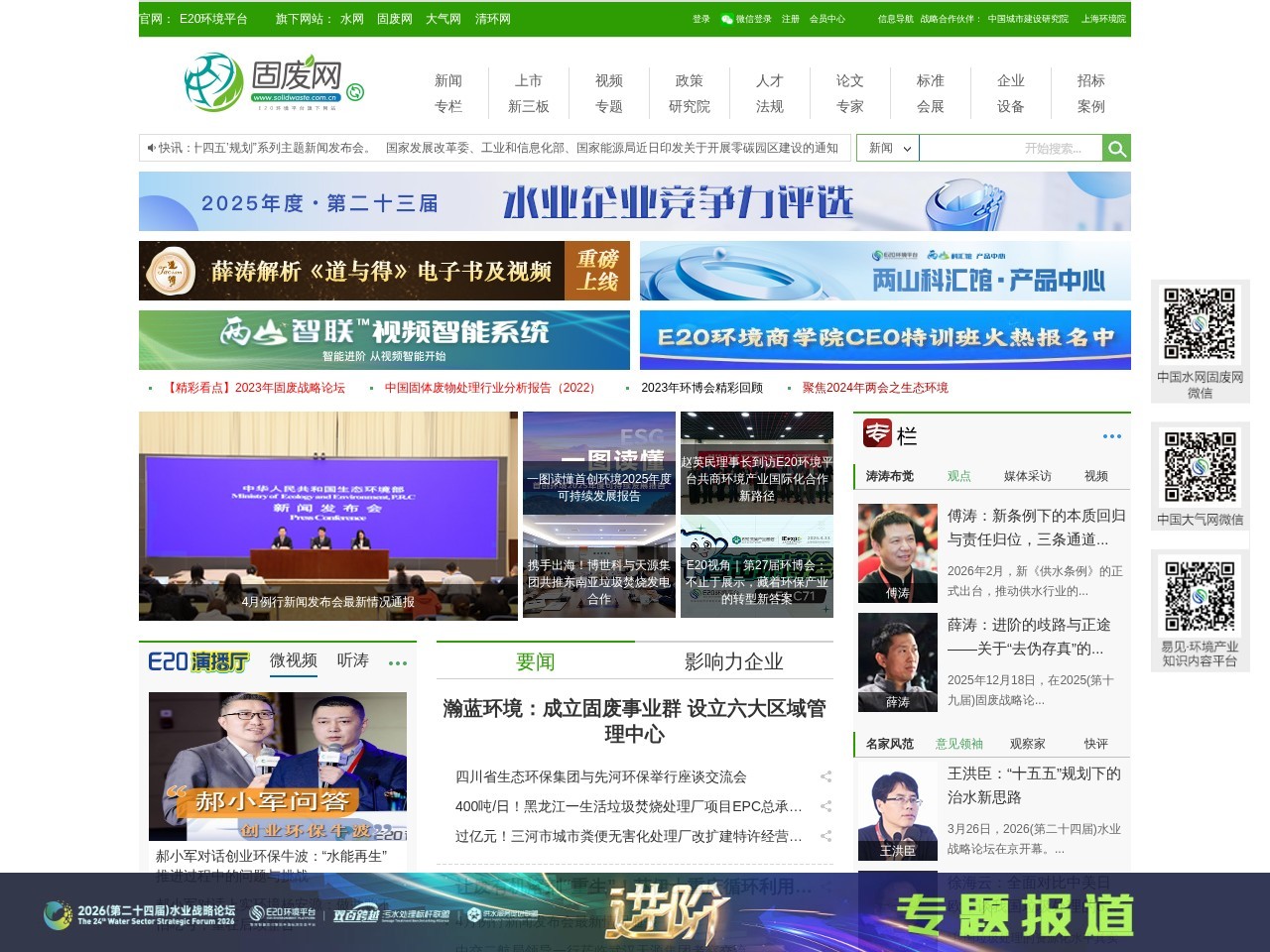Open the E20演播厅 more dots icon
The image size is (1270, 952).
click(x=398, y=663)
